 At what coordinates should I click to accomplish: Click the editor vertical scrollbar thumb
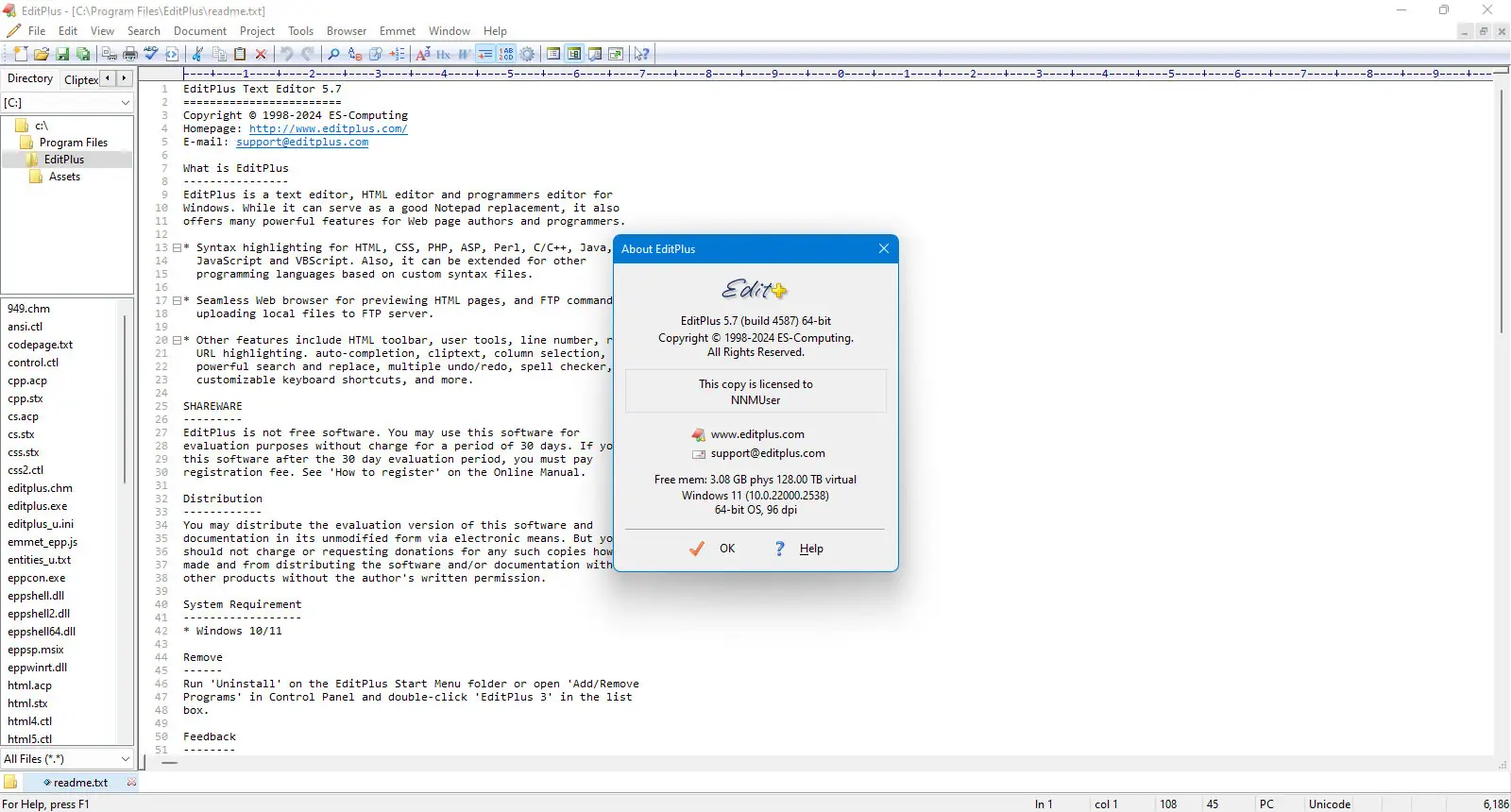click(x=1501, y=211)
